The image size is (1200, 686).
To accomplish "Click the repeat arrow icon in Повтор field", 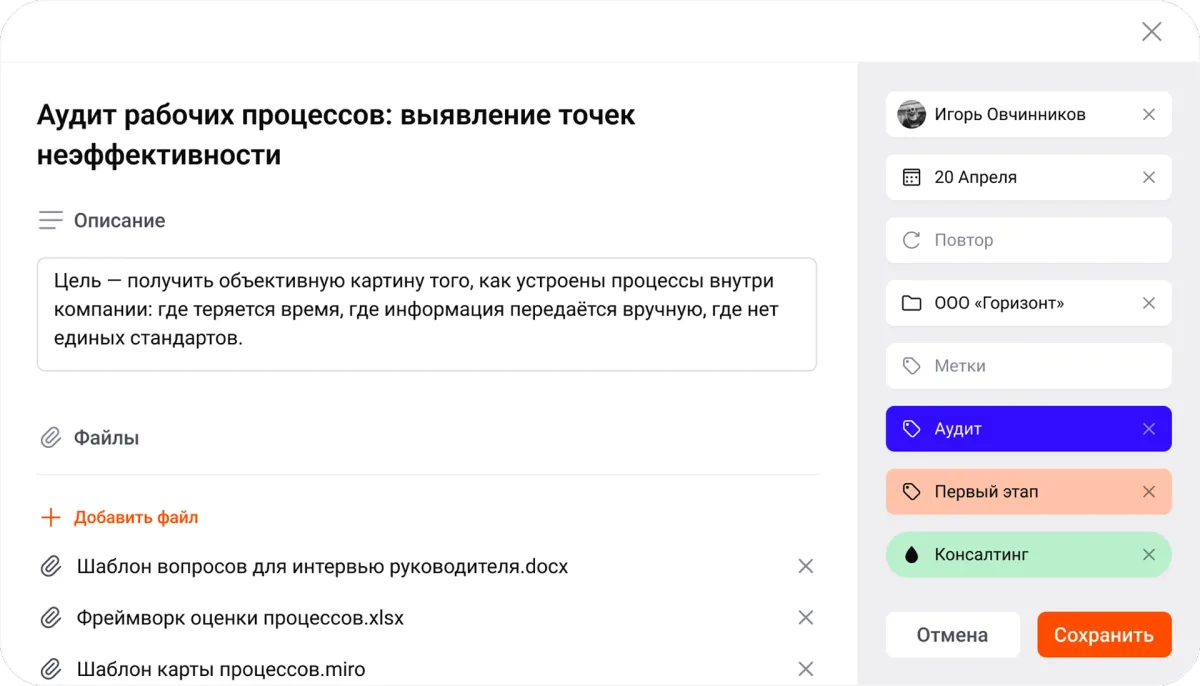I will click(911, 240).
